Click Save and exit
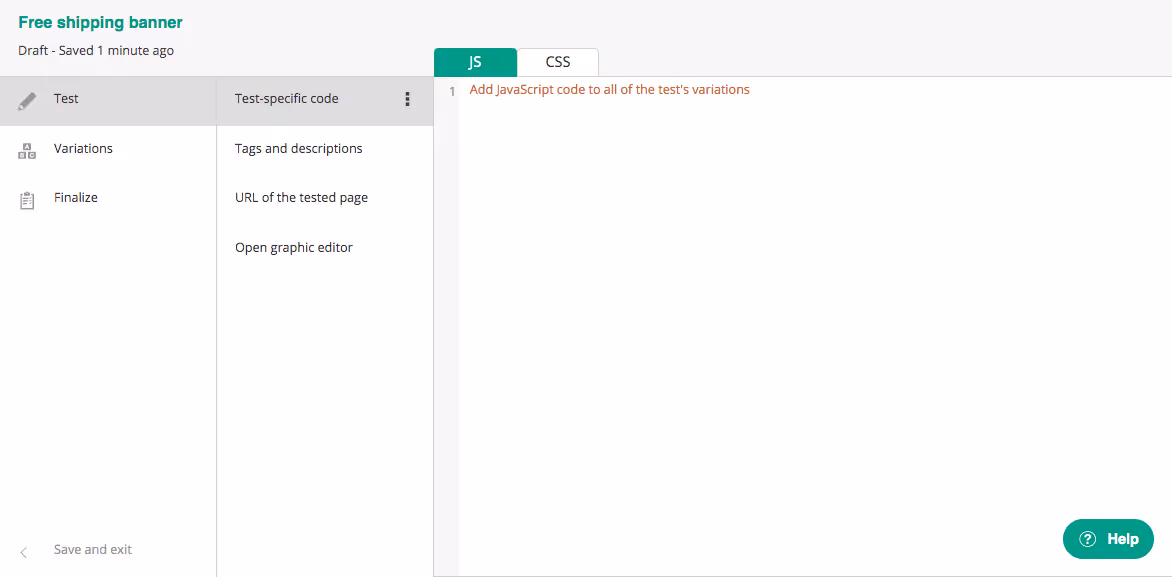1172x577 pixels. [92, 549]
